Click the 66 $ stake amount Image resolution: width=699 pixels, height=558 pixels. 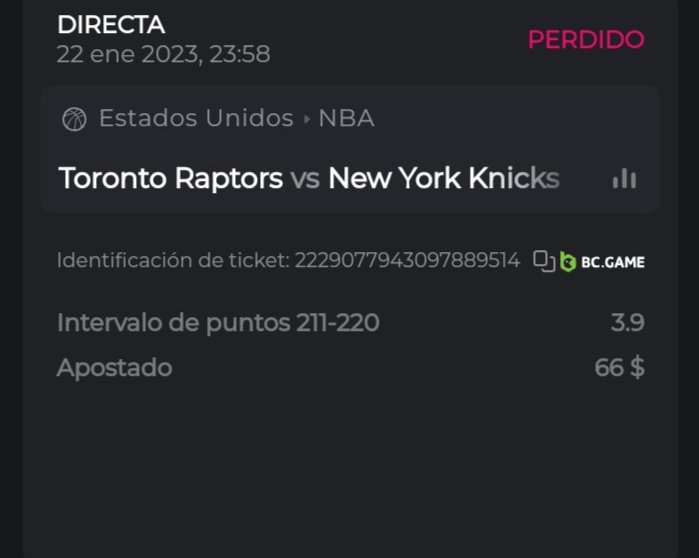coord(619,368)
